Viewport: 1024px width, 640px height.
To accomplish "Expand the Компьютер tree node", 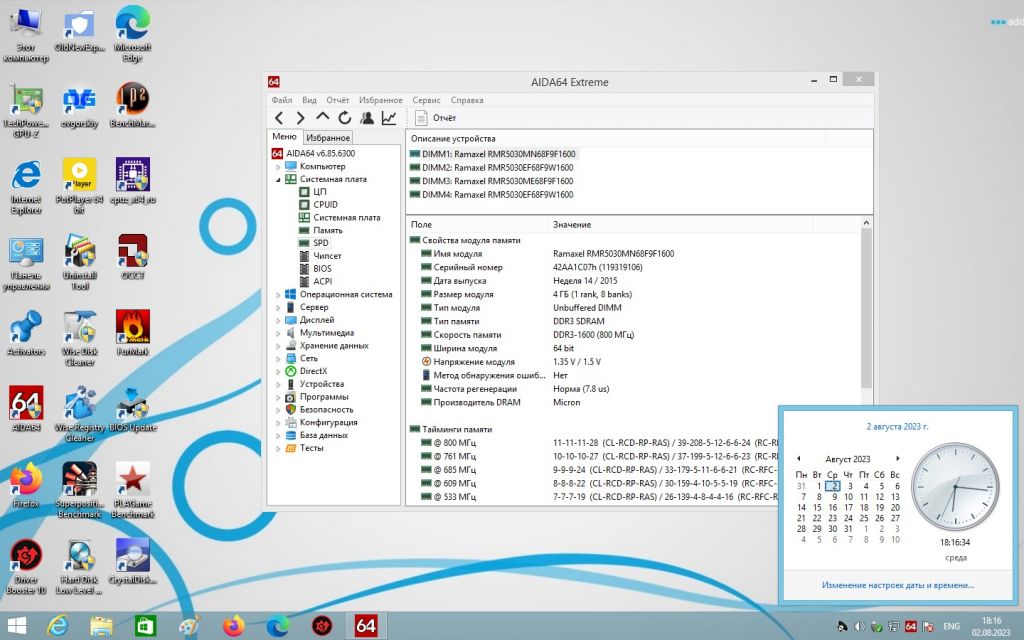I will (278, 167).
